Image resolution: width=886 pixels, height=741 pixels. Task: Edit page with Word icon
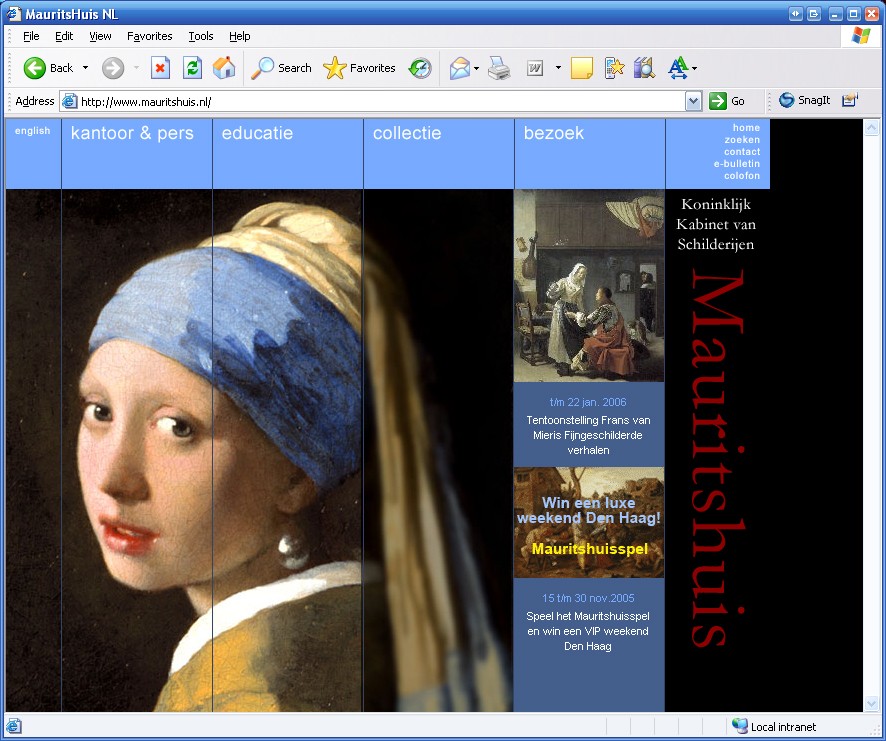[x=535, y=68]
